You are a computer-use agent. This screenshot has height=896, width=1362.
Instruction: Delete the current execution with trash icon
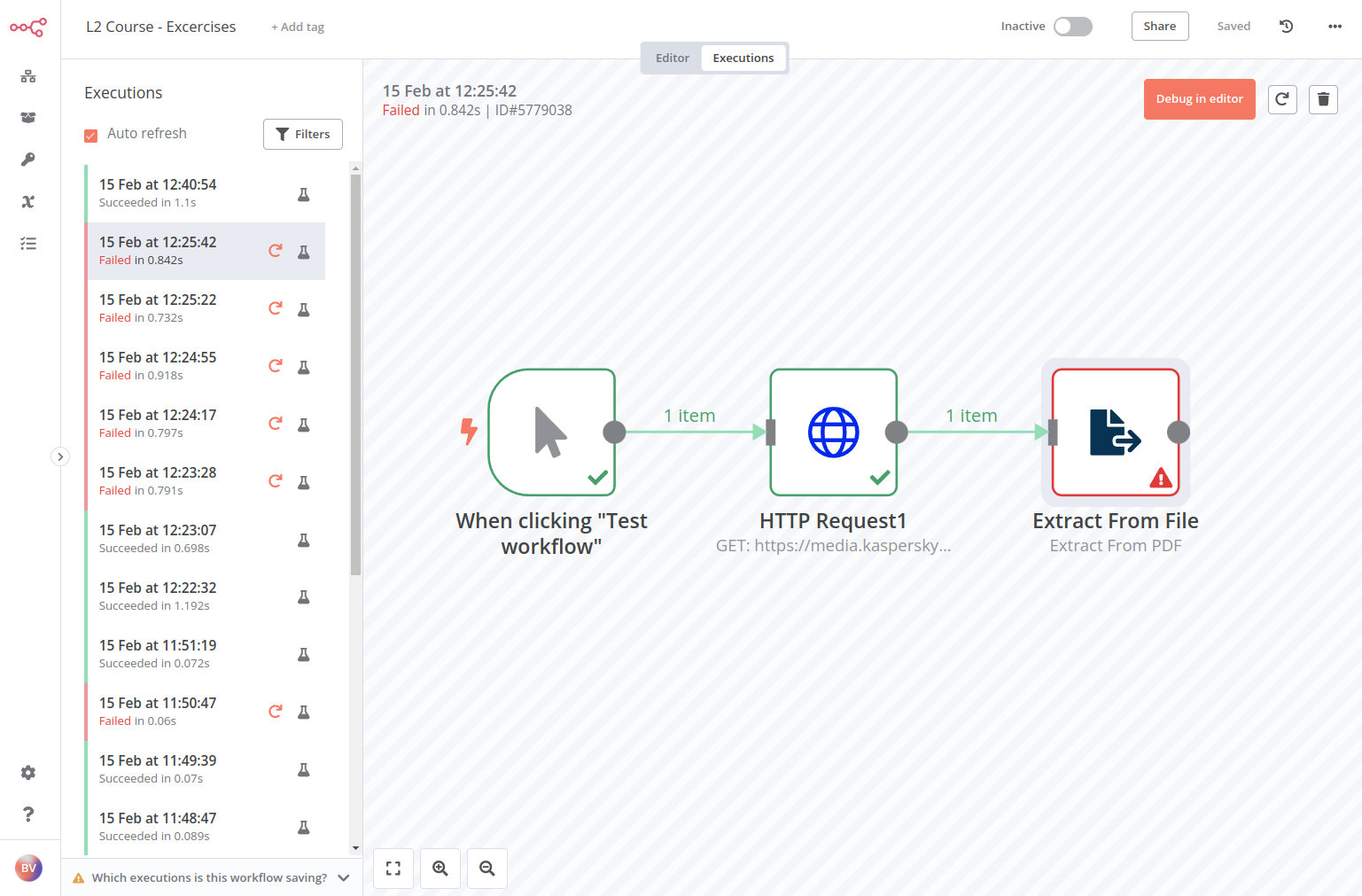(x=1323, y=99)
